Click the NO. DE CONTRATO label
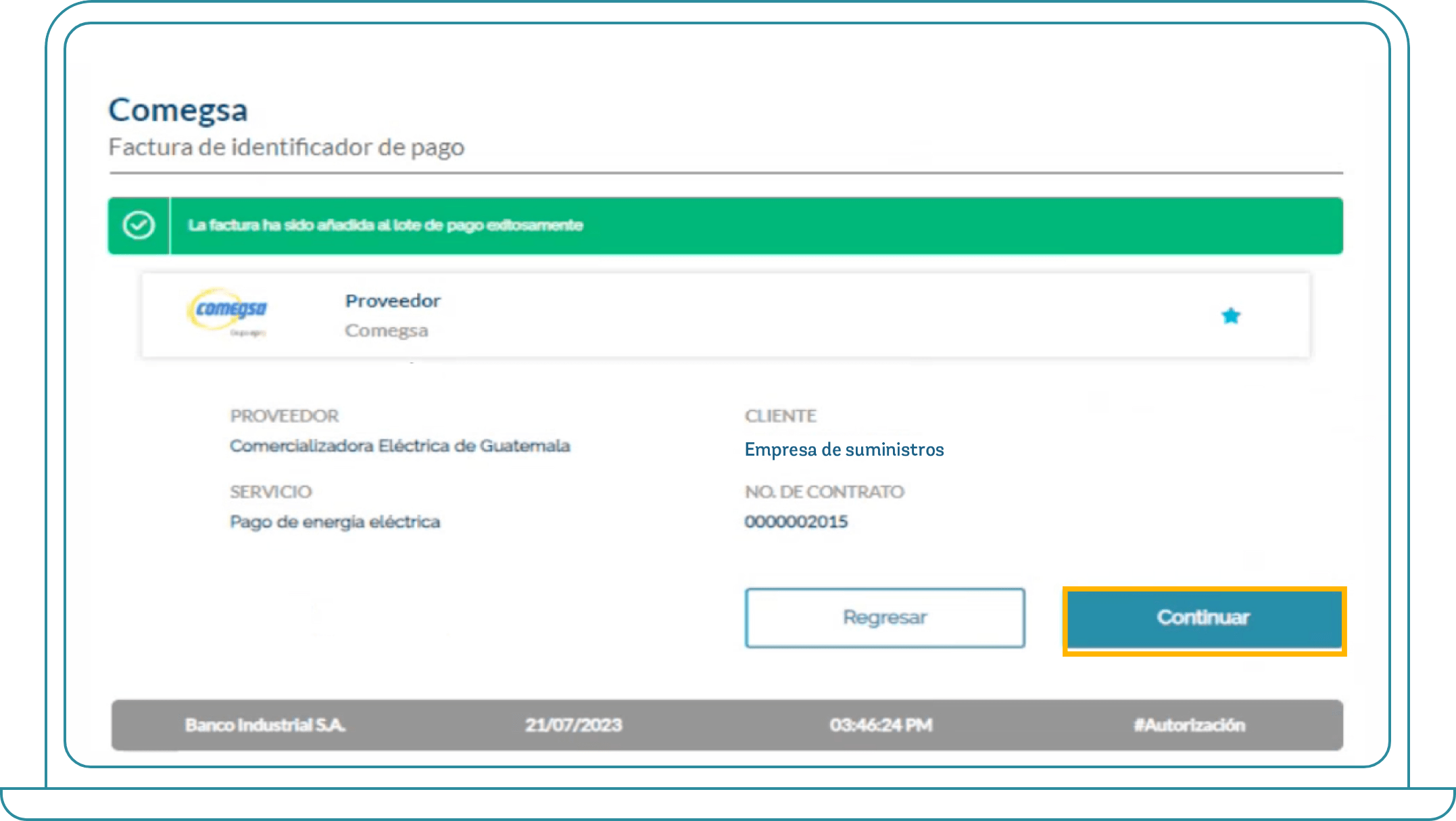 (x=824, y=492)
